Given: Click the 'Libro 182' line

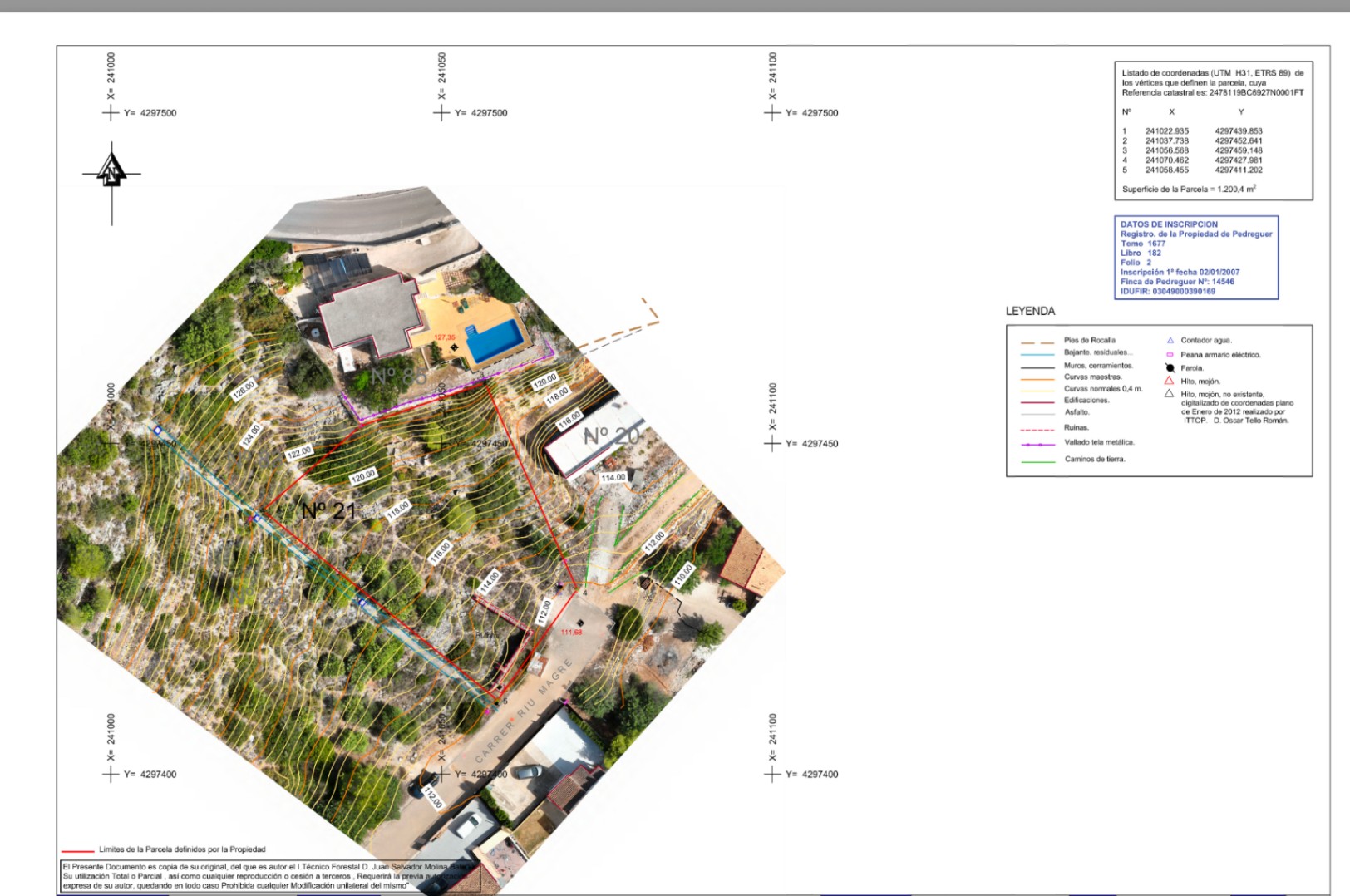Looking at the screenshot, I should pyautogui.click(x=1141, y=253).
